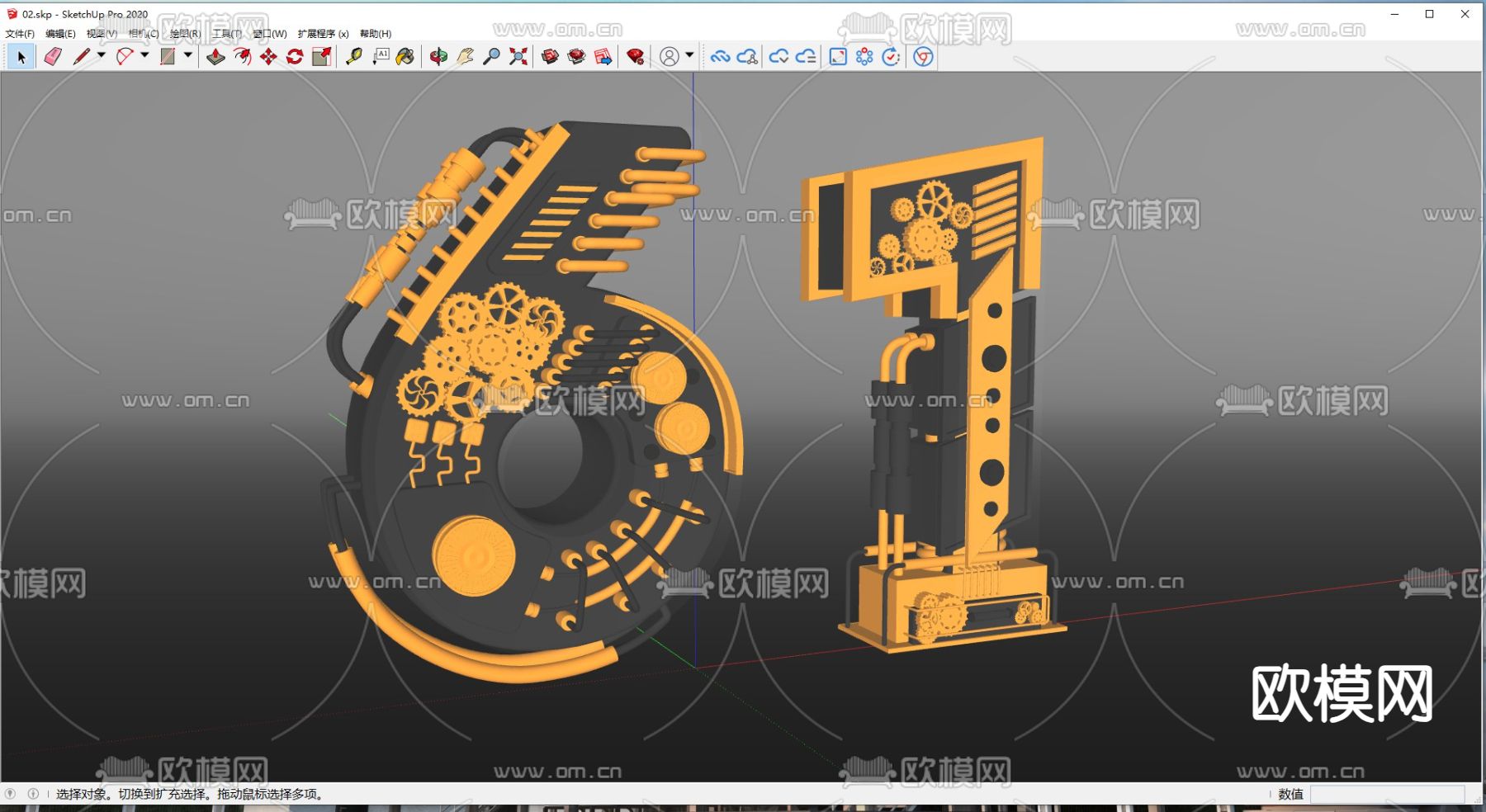Screen dimensions: 1486x812
Task: Maximize the SketchUp window
Action: [1430, 14]
